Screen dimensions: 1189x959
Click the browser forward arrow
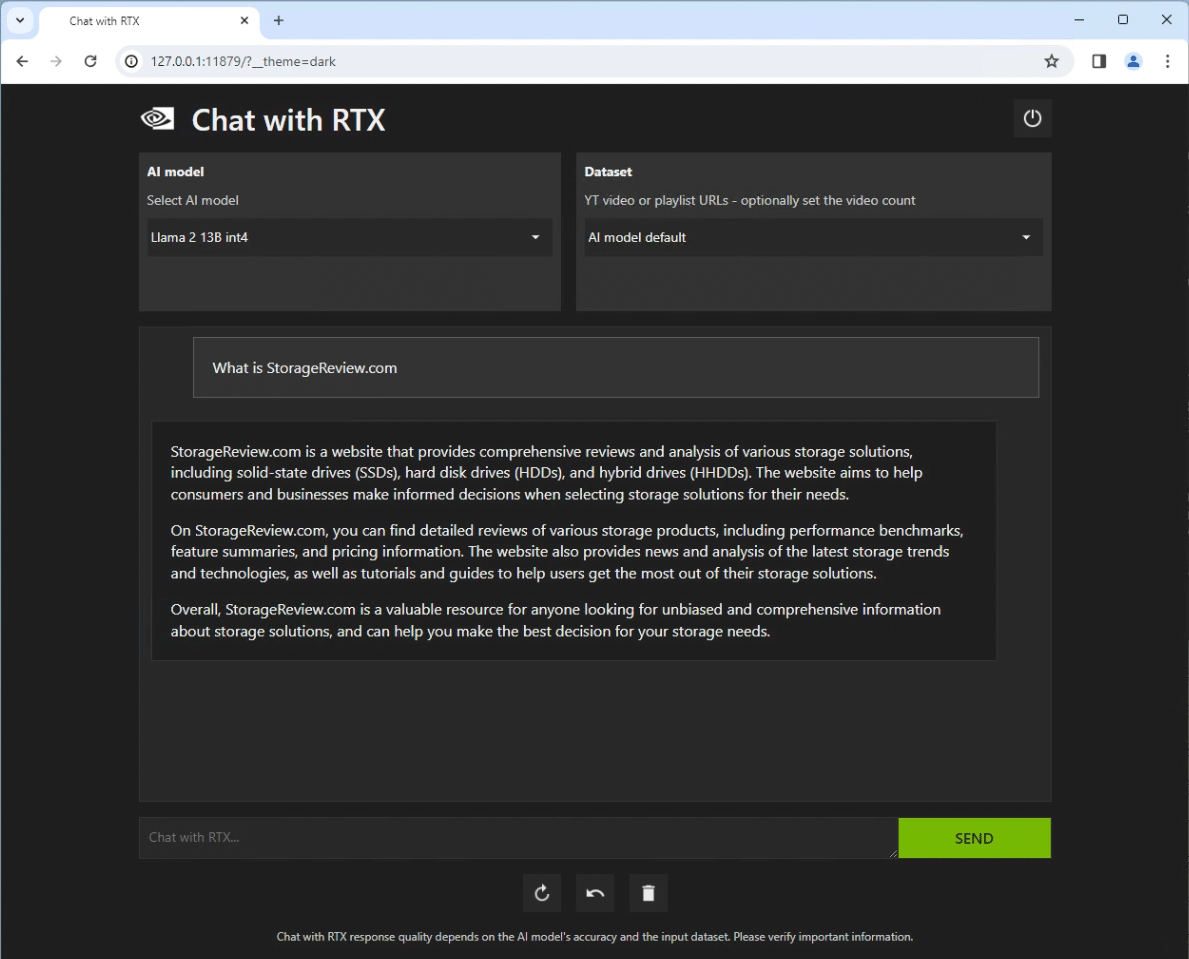[x=56, y=61]
